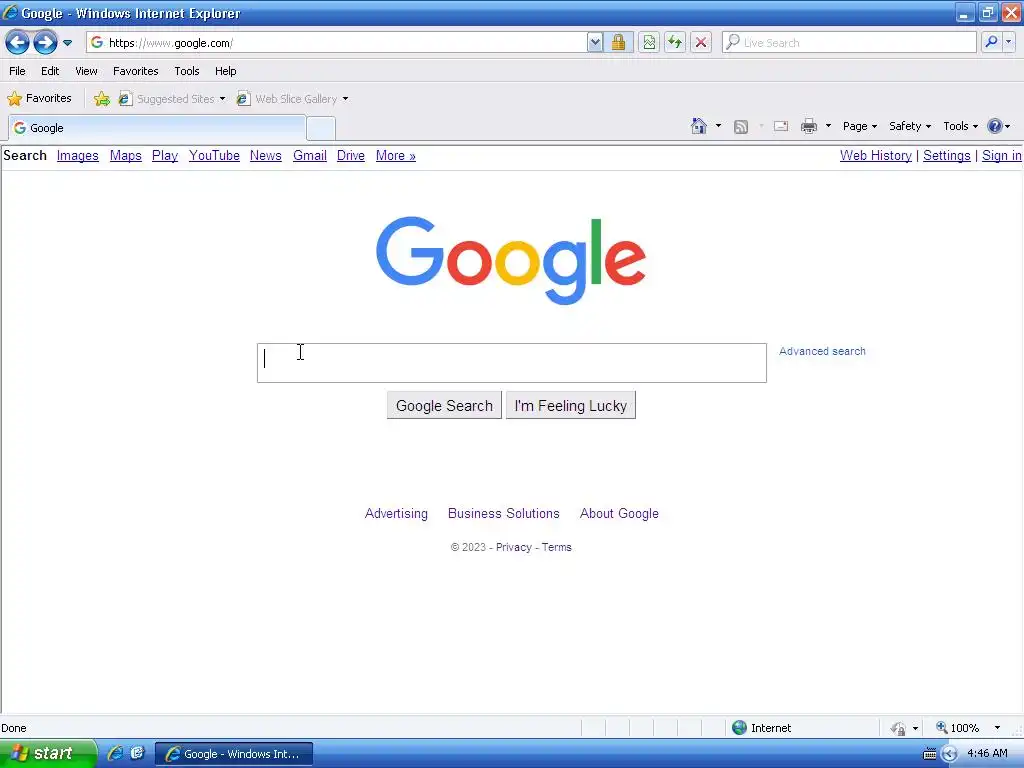Expand the Print options dropdown arrow
Screen dimensions: 1024x768
click(828, 126)
